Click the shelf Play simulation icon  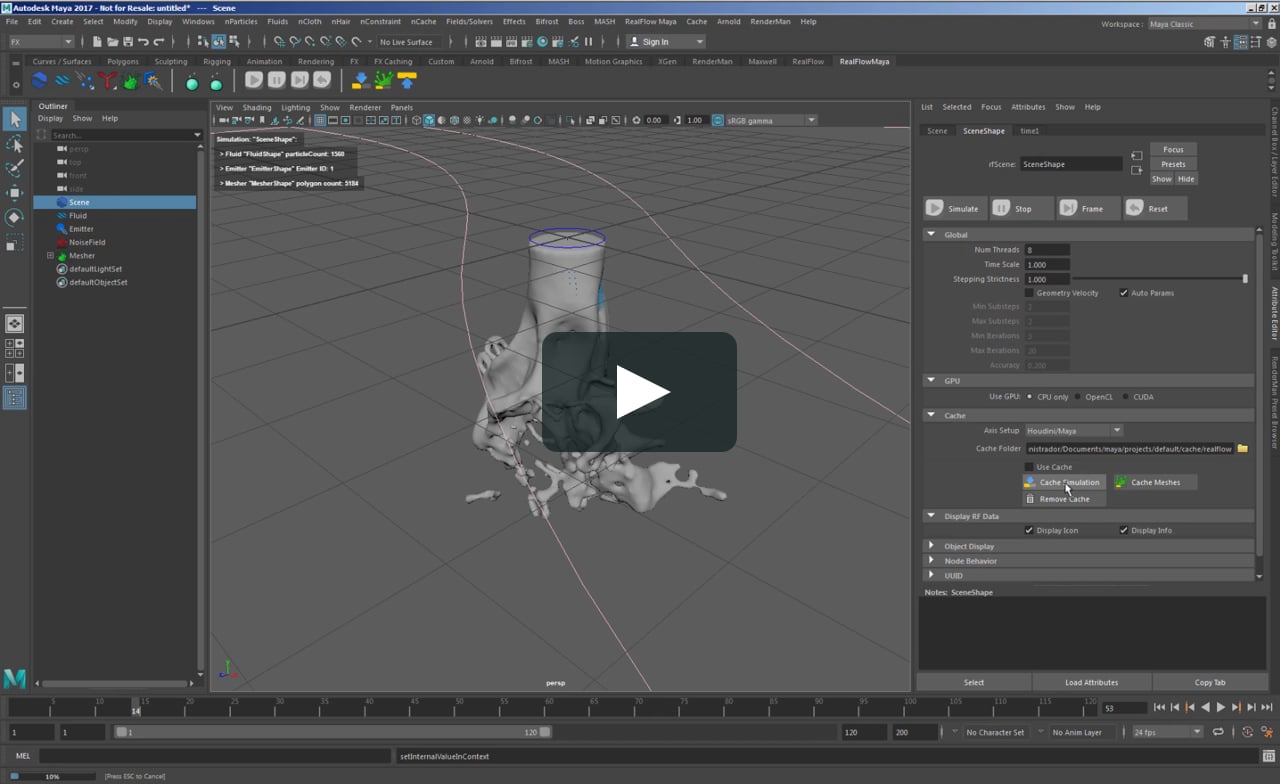click(254, 80)
